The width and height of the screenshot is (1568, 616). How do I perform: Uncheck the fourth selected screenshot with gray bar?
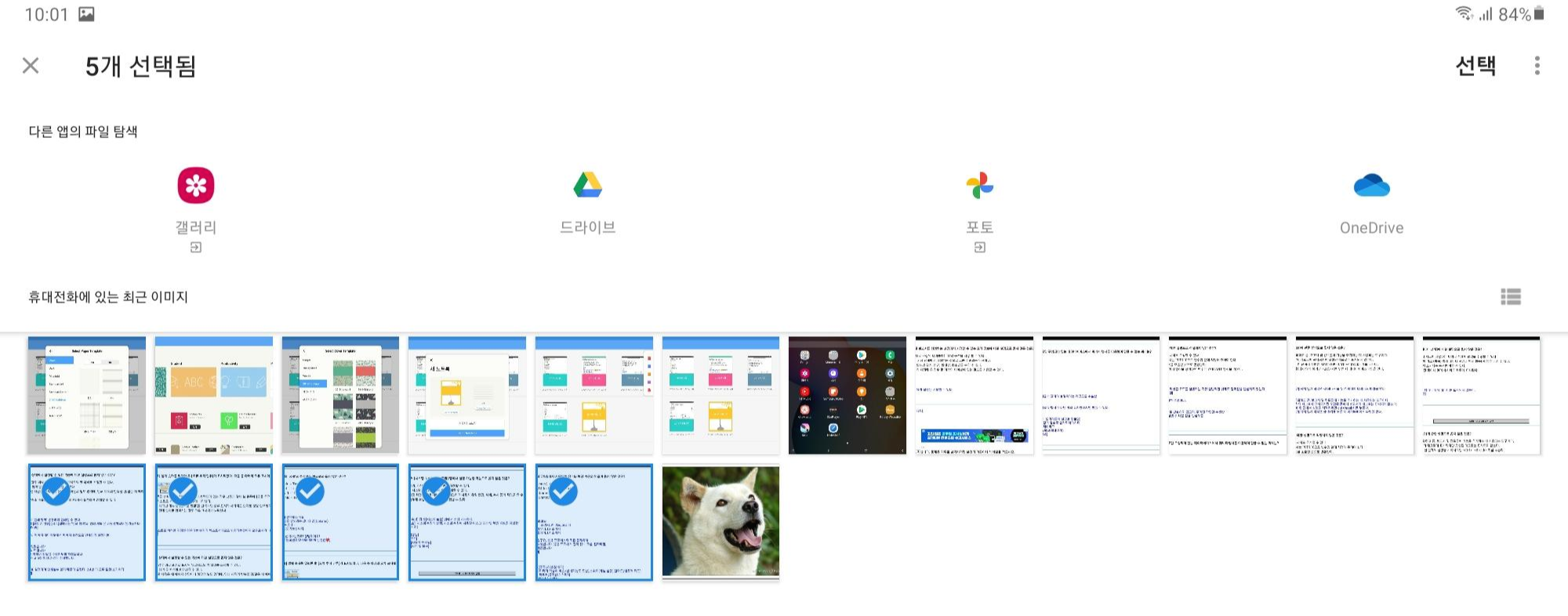coord(466,522)
